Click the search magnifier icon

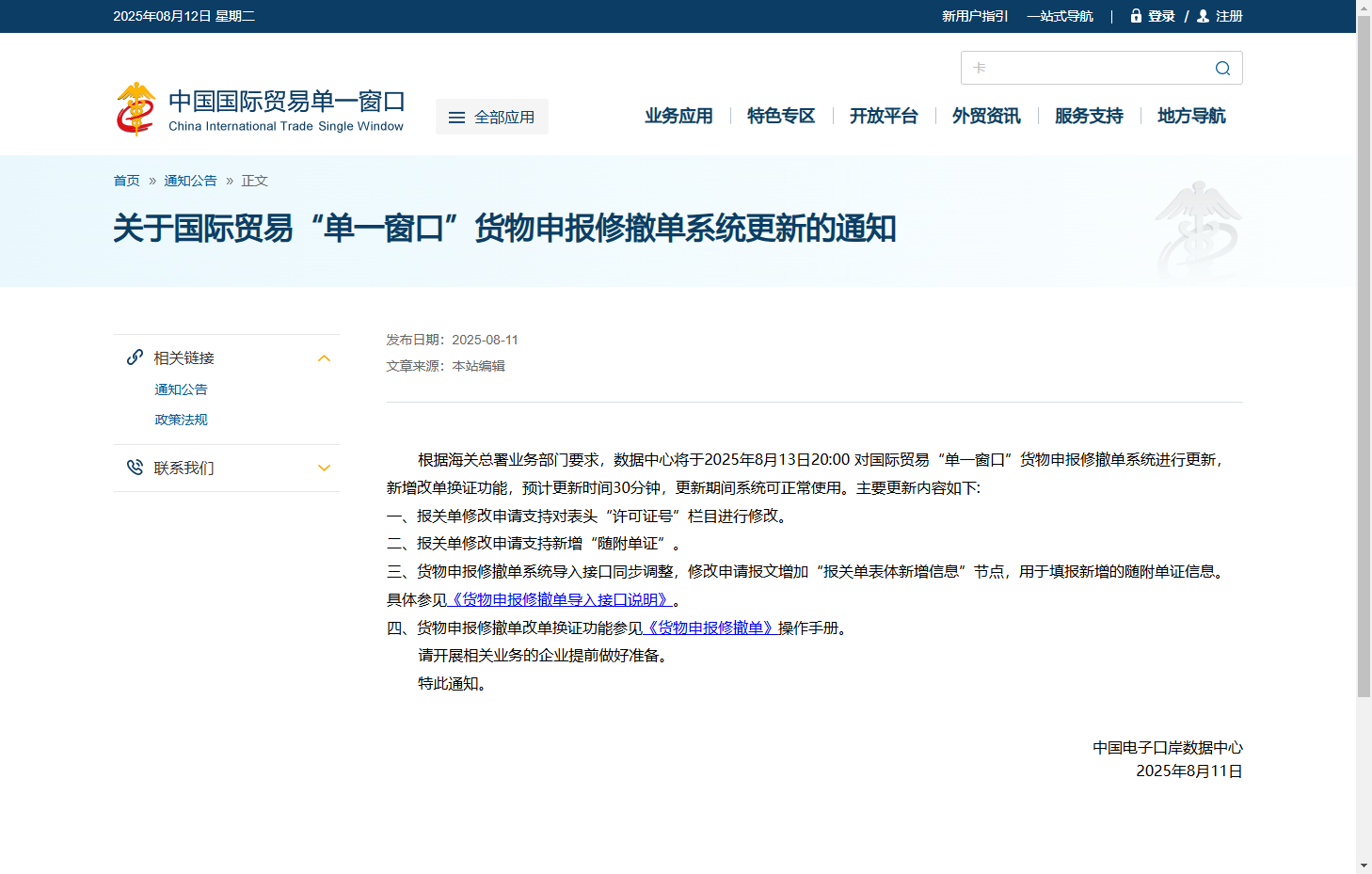click(1221, 68)
